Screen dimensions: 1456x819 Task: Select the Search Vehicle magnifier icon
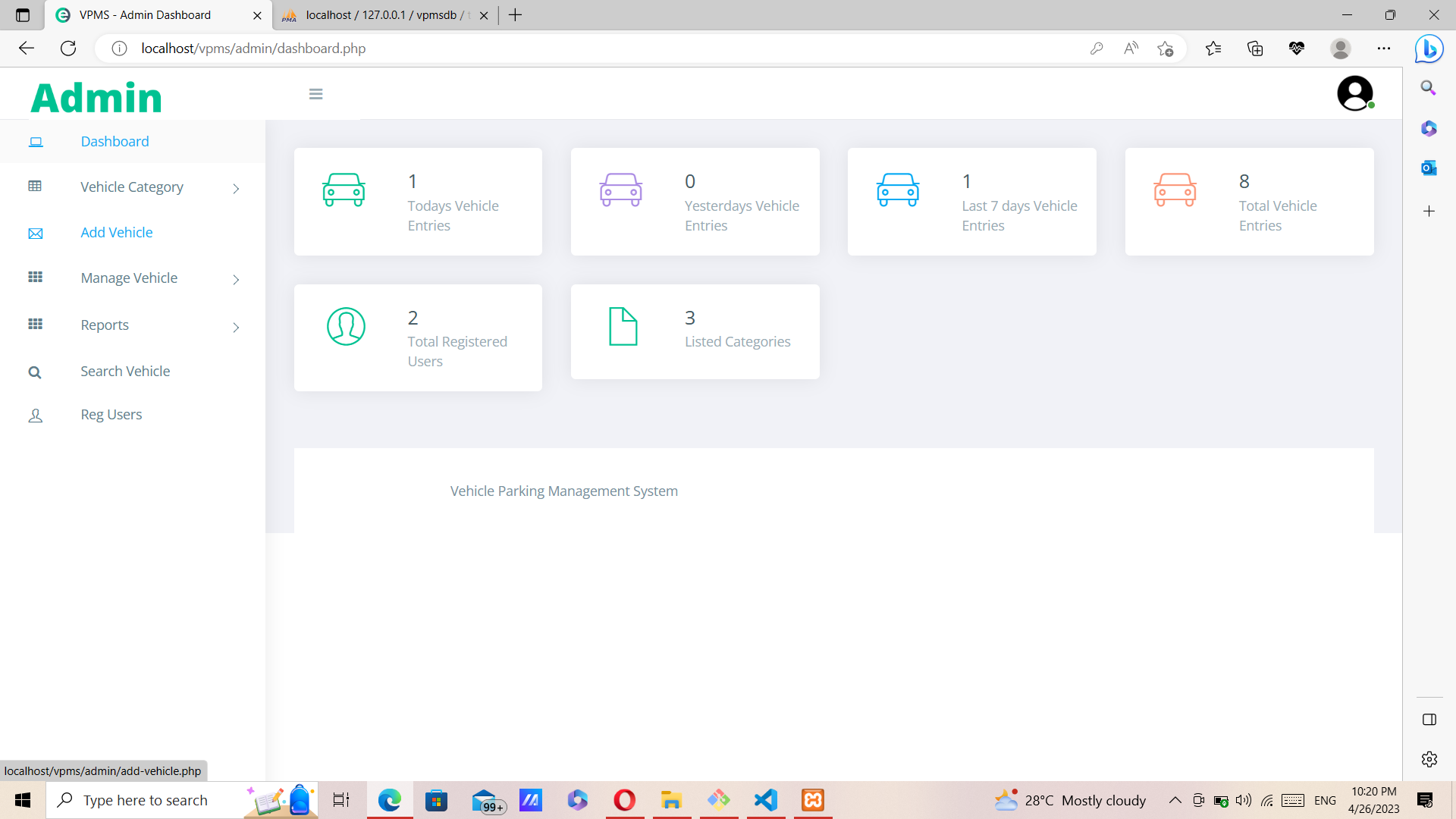click(35, 372)
